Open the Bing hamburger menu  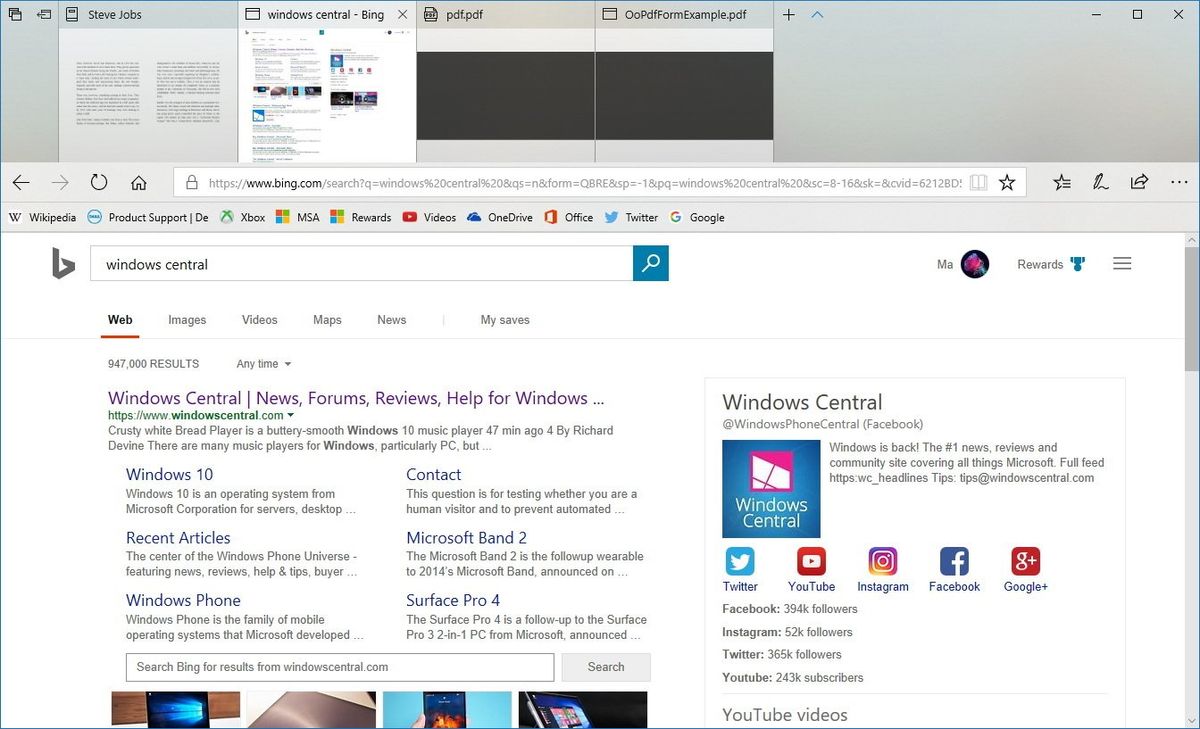[x=1122, y=263]
